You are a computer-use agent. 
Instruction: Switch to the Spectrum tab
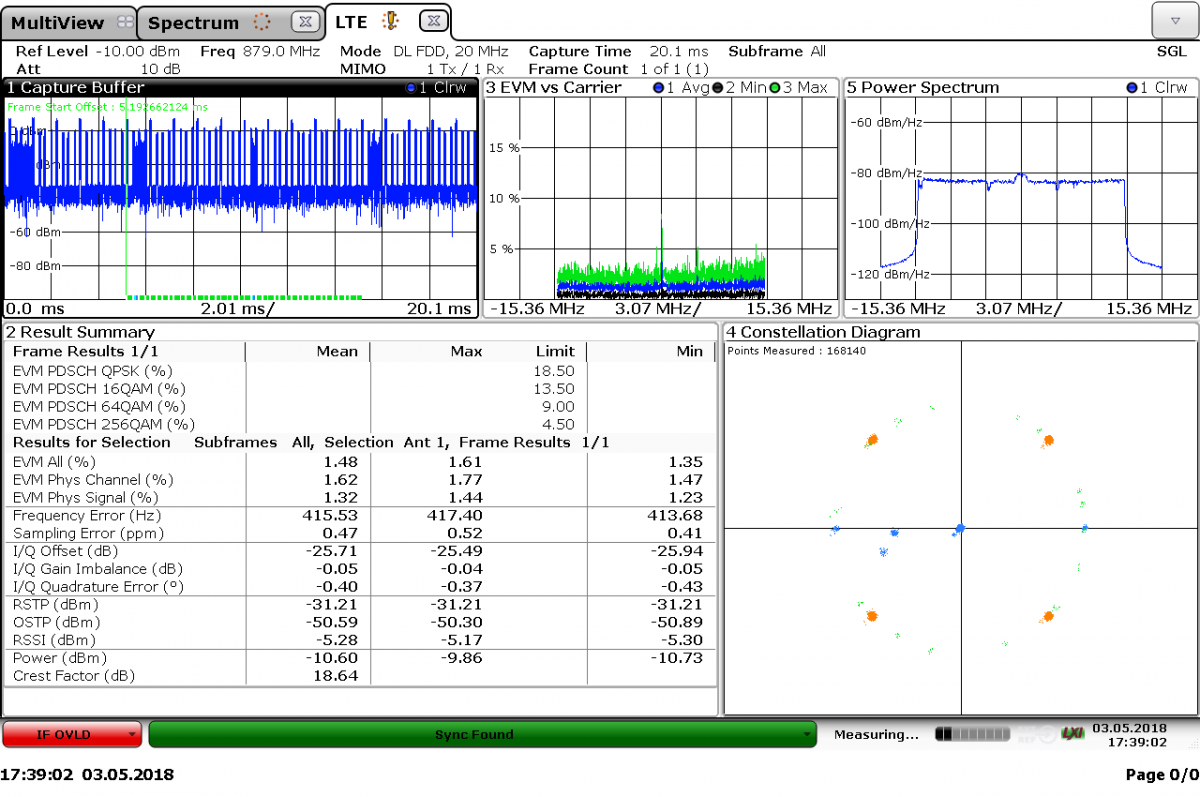[x=230, y=21]
